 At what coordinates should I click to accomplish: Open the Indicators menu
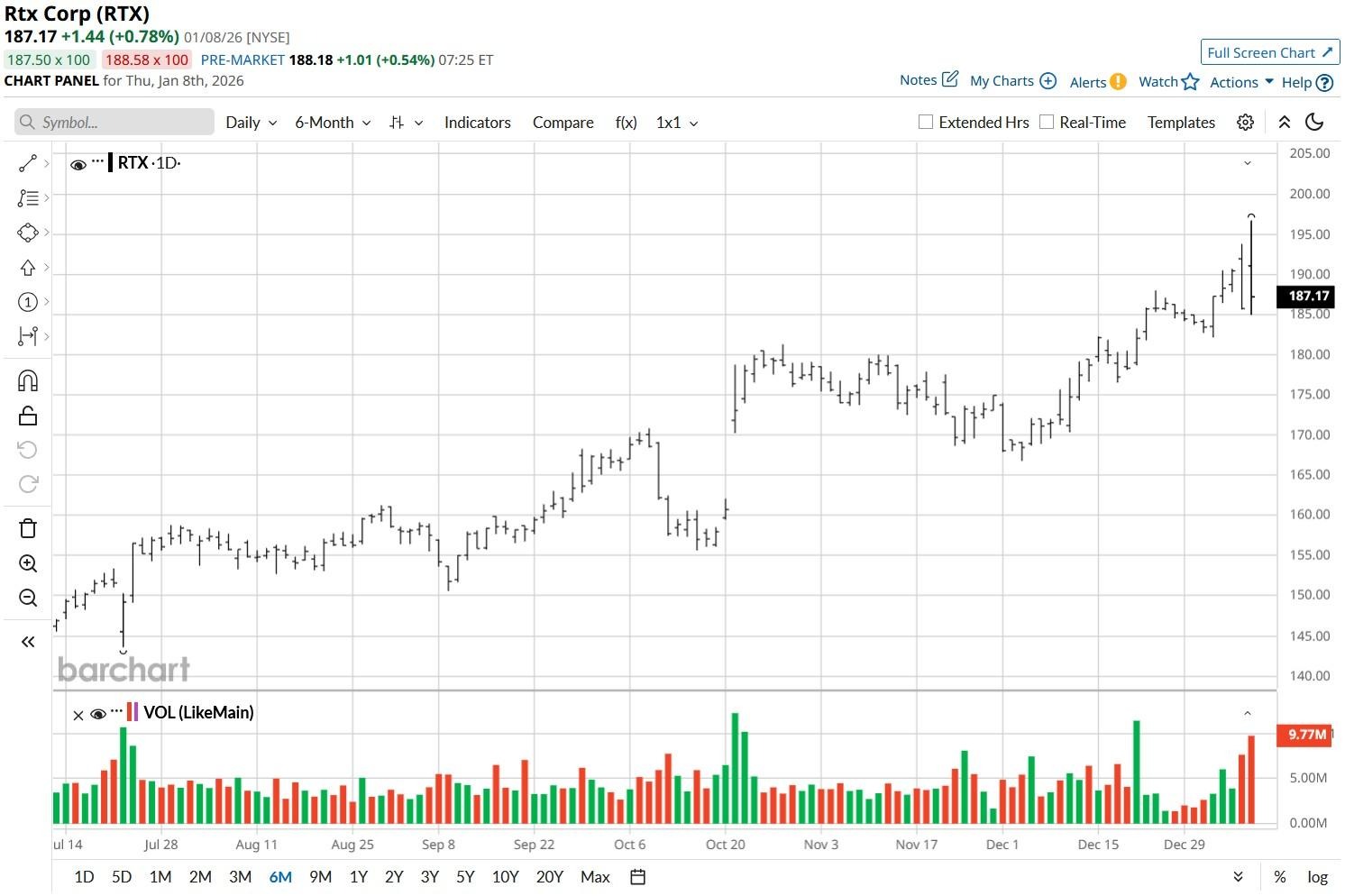pos(478,123)
